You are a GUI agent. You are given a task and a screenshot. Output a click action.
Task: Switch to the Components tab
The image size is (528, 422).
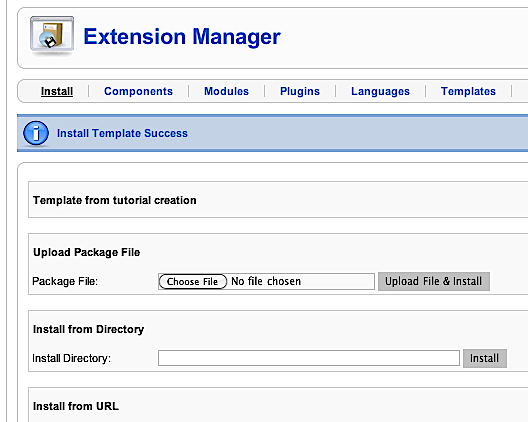pos(138,91)
